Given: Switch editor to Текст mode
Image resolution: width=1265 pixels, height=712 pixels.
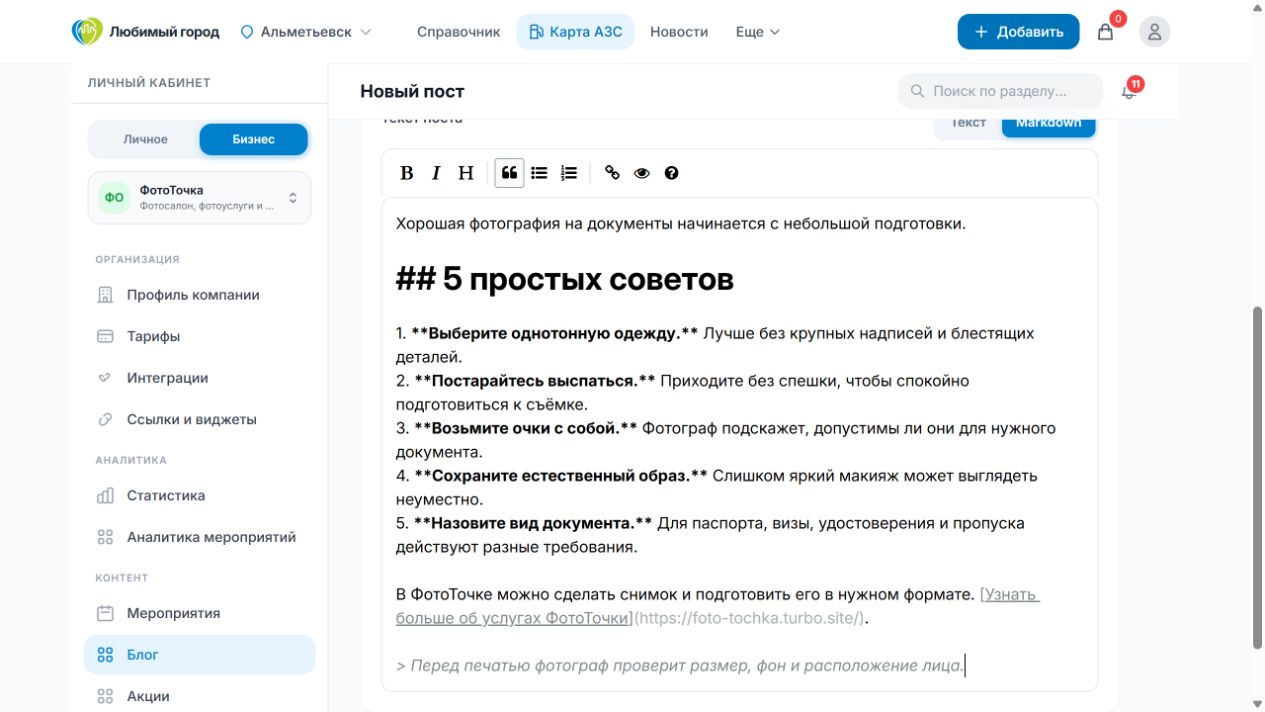Looking at the screenshot, I should pos(968,124).
